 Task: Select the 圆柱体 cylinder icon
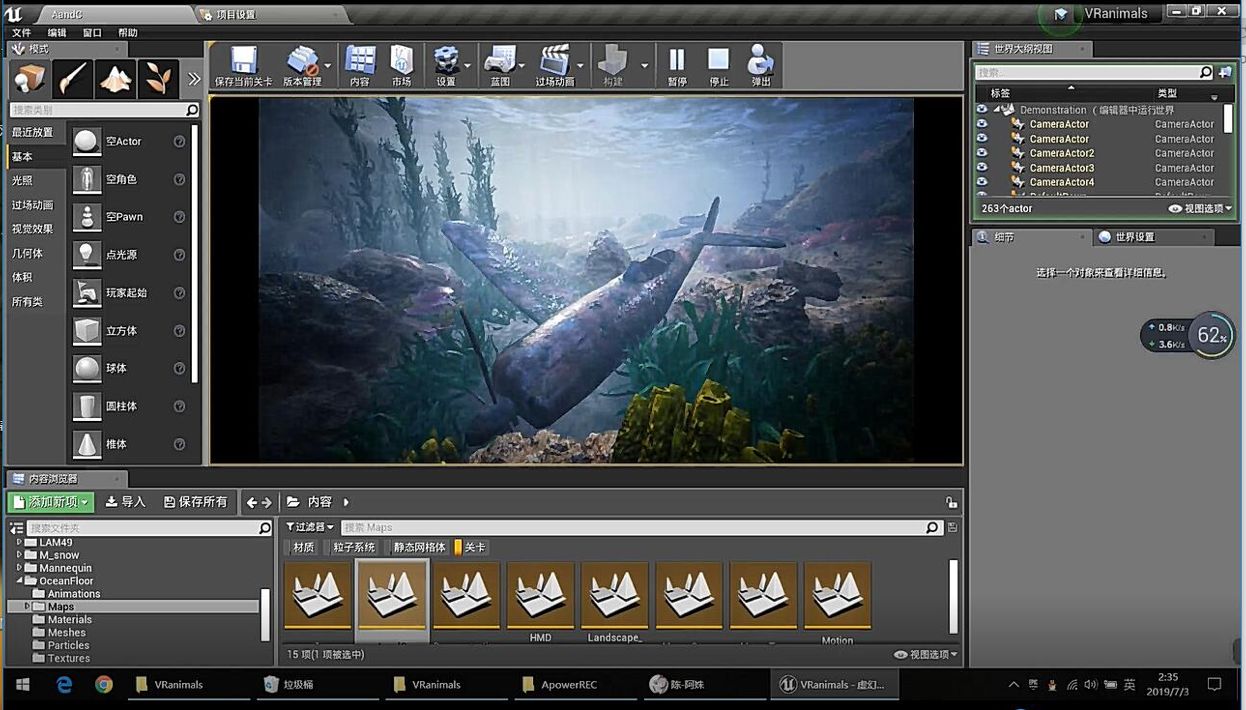pyautogui.click(x=87, y=406)
